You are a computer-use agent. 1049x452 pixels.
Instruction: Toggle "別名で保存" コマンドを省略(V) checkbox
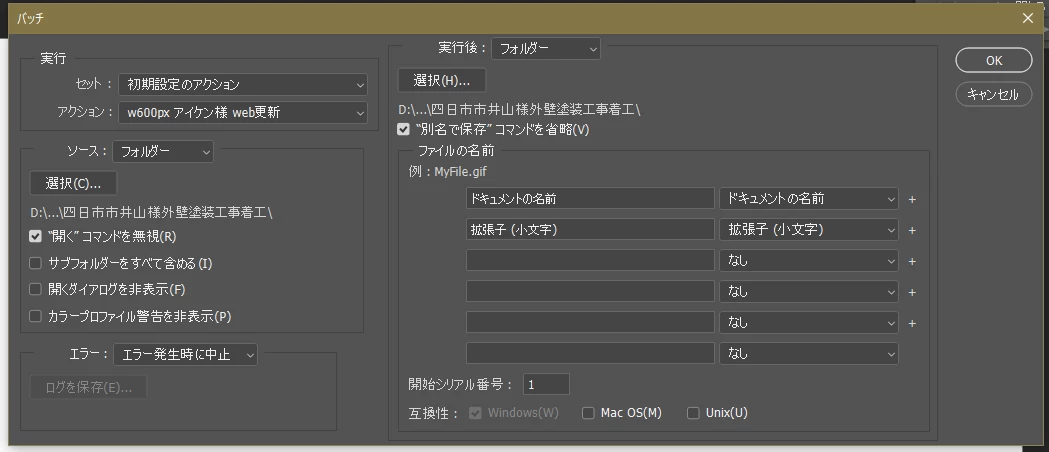(x=403, y=129)
